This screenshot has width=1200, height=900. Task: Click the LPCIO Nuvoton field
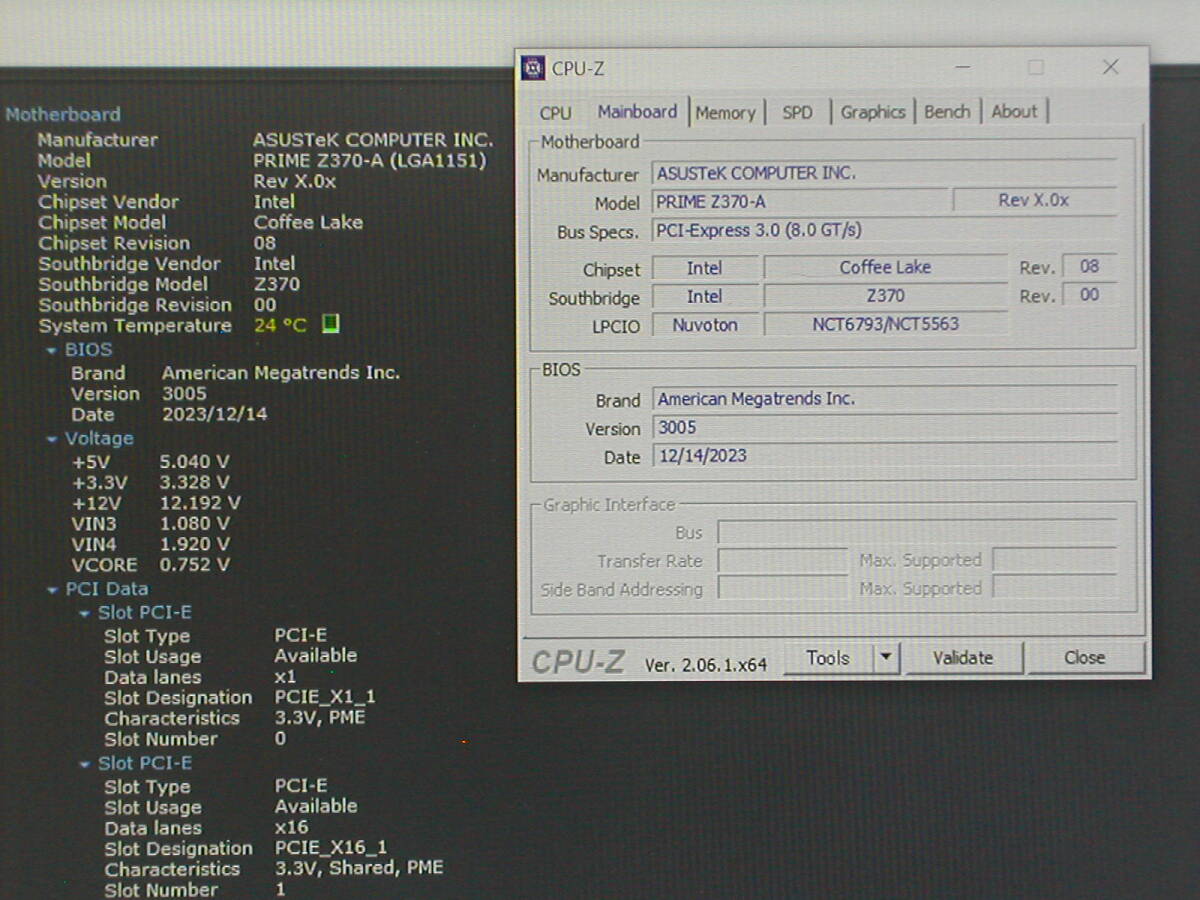click(x=705, y=325)
